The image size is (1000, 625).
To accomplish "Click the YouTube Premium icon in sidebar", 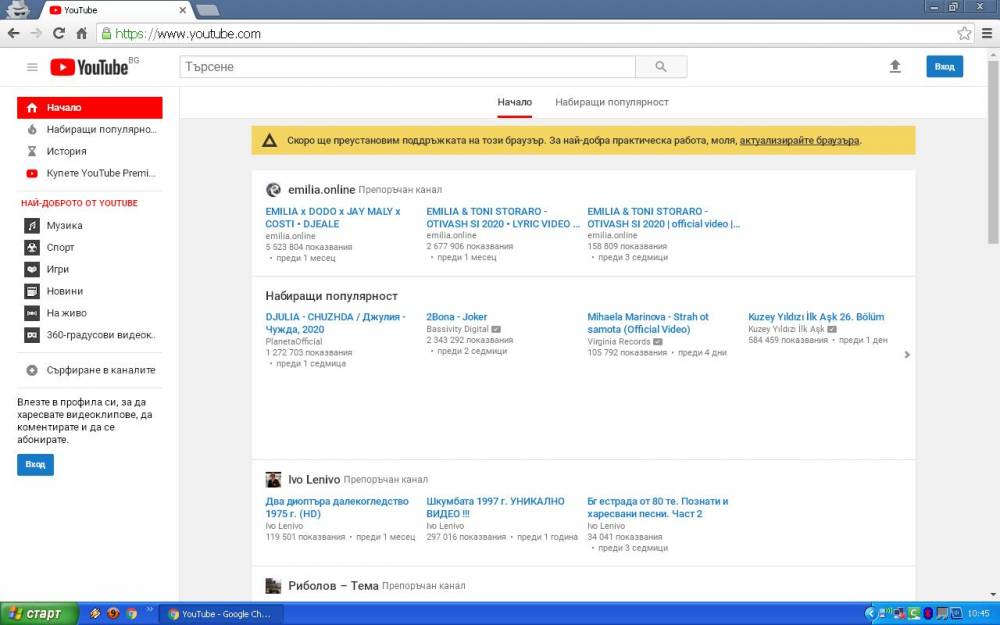I will click(x=32, y=173).
